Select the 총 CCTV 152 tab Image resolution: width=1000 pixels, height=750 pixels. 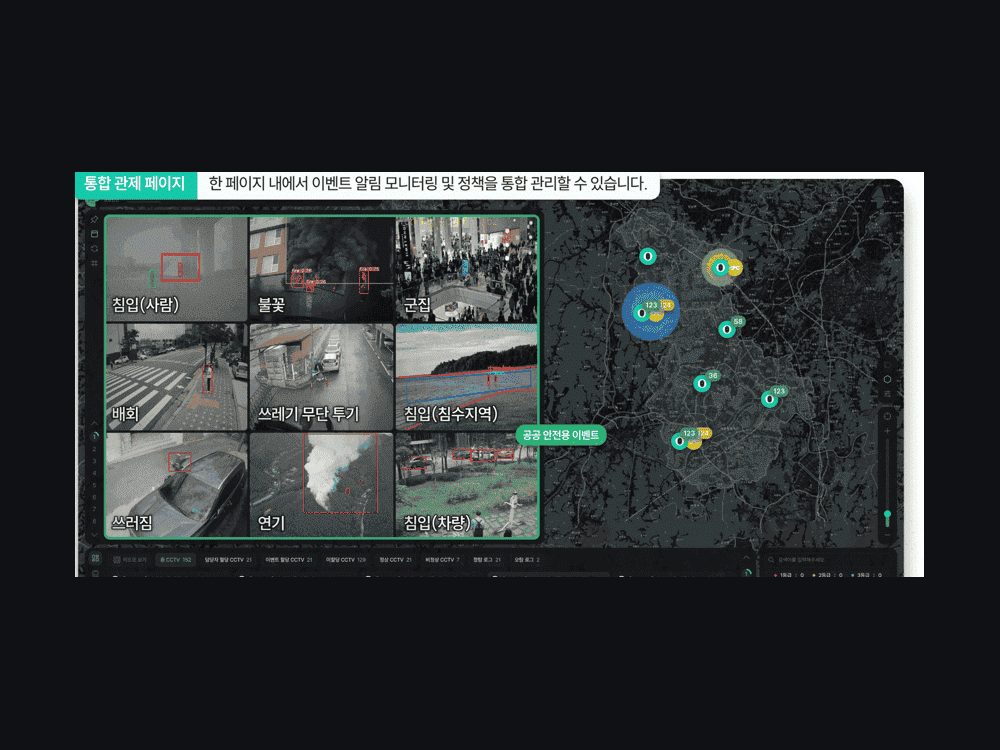click(175, 560)
